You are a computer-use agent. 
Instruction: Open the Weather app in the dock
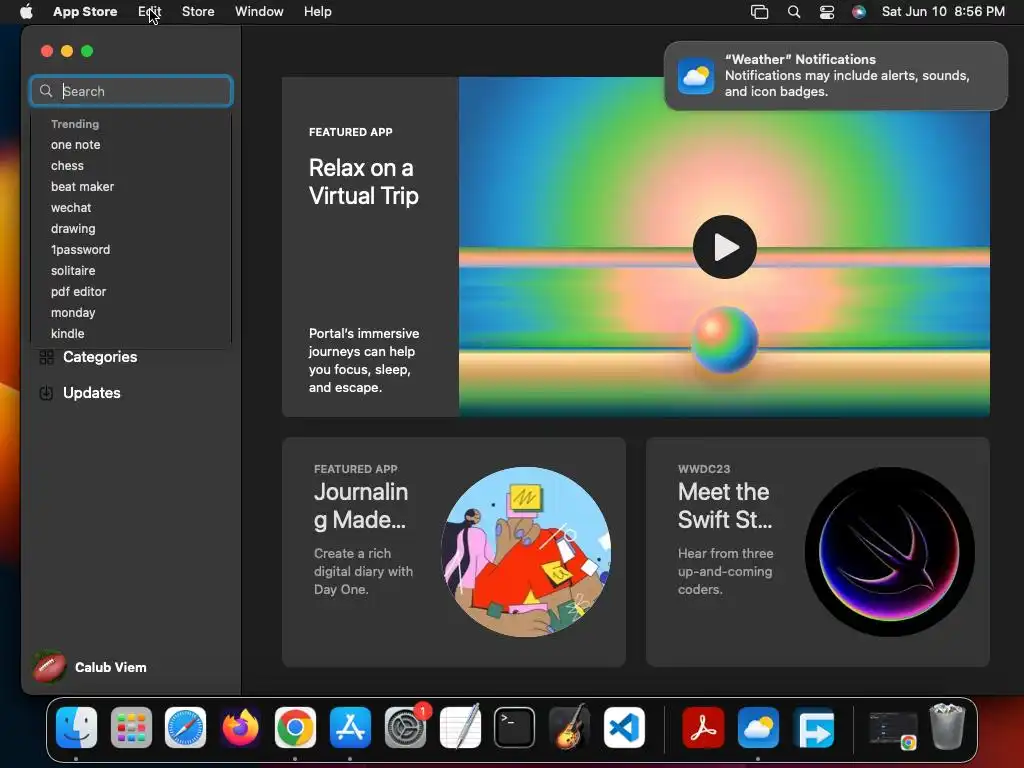tap(758, 727)
